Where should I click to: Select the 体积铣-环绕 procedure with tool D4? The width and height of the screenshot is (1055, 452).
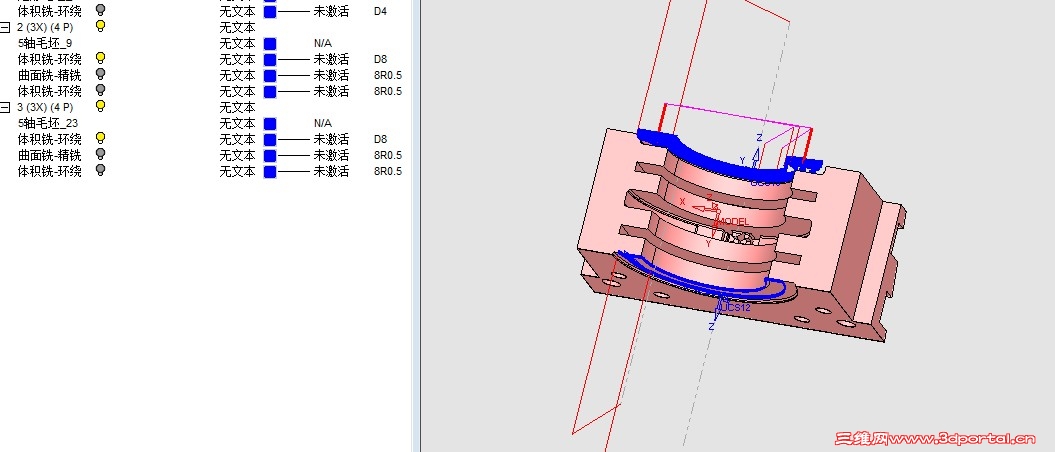point(50,11)
